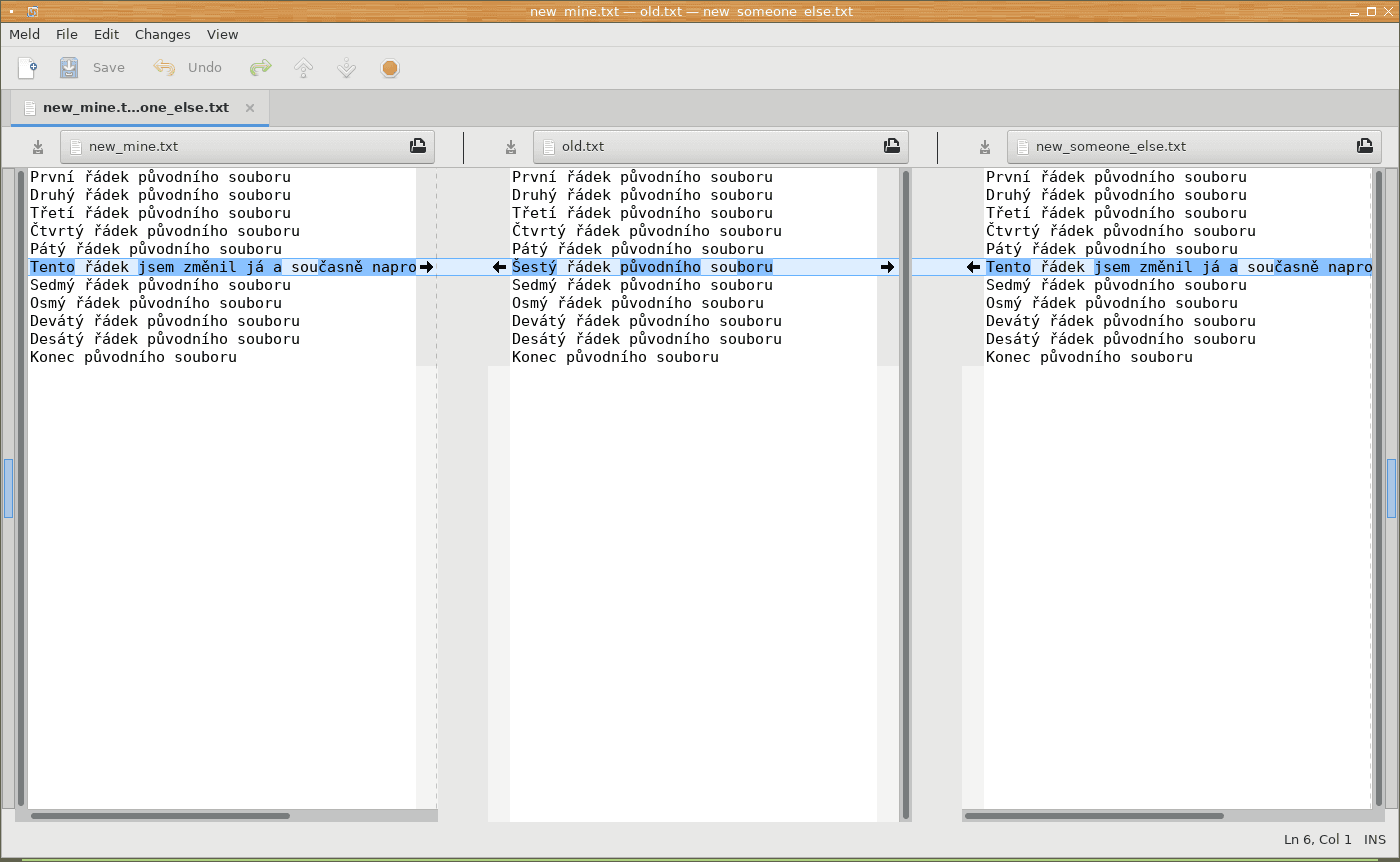Click the horizontal scrollbar under the new_mine.txt pane
This screenshot has width=1400, height=862.
[x=160, y=816]
